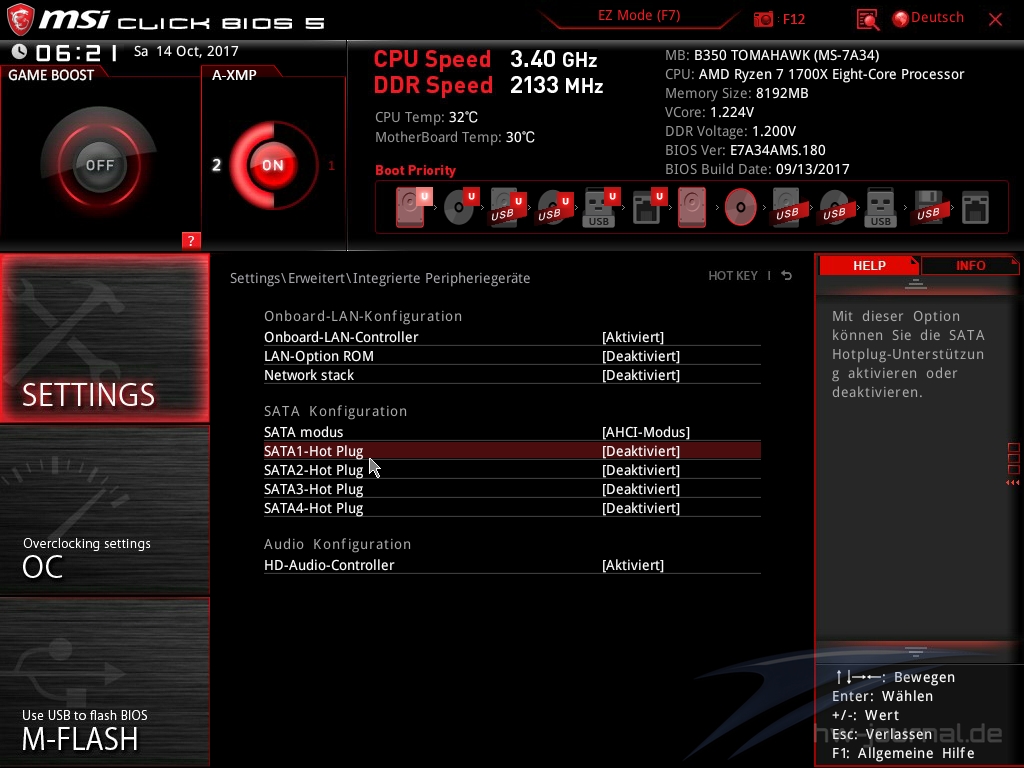Click the Deutsch language label
1024x768 pixels.
coord(937,18)
